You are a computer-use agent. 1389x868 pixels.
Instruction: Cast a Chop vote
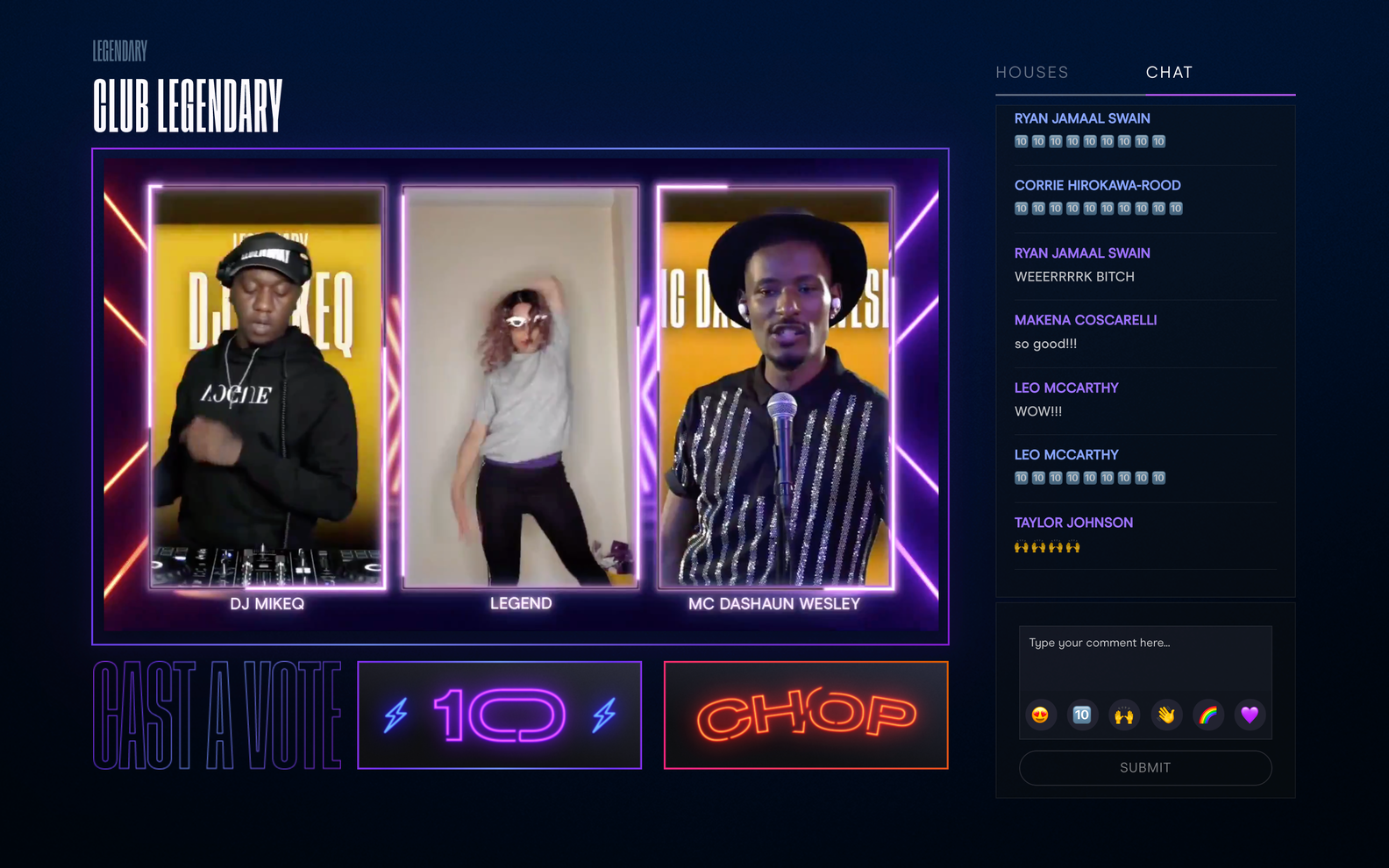tap(806, 715)
